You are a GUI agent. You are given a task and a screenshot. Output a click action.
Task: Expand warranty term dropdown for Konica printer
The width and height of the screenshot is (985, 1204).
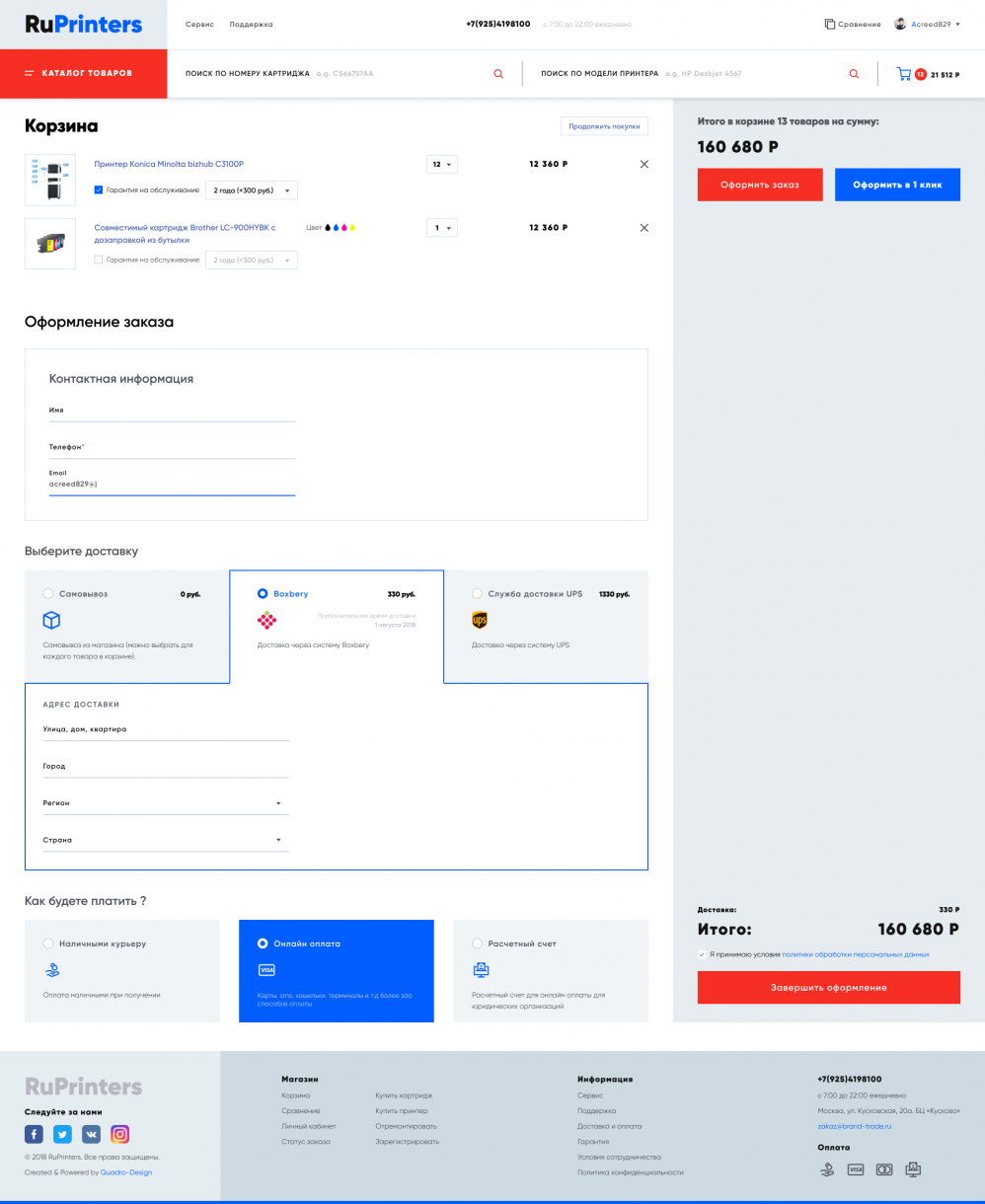tap(252, 190)
